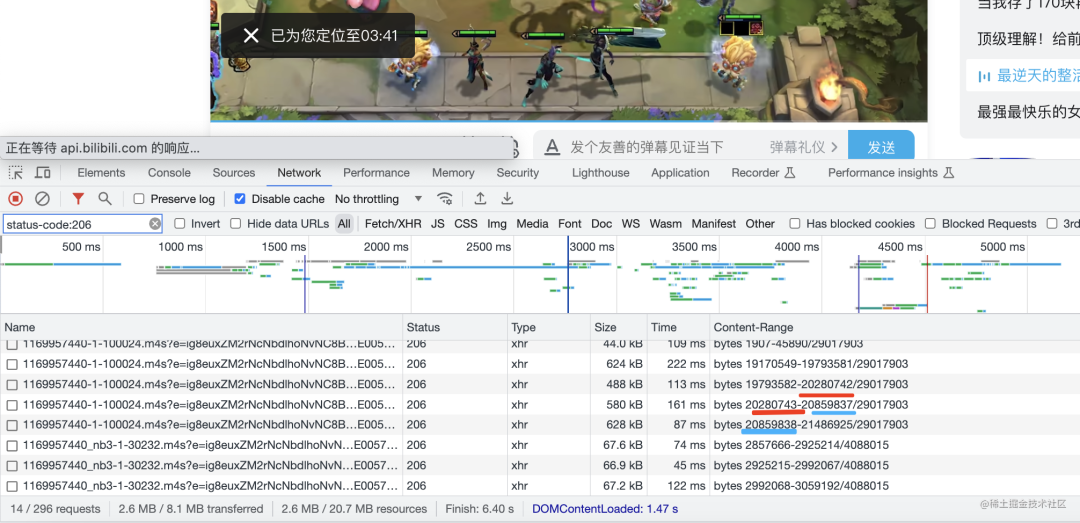This screenshot has height=523, width=1080.
Task: Sort by the Type column header
Action: click(550, 327)
